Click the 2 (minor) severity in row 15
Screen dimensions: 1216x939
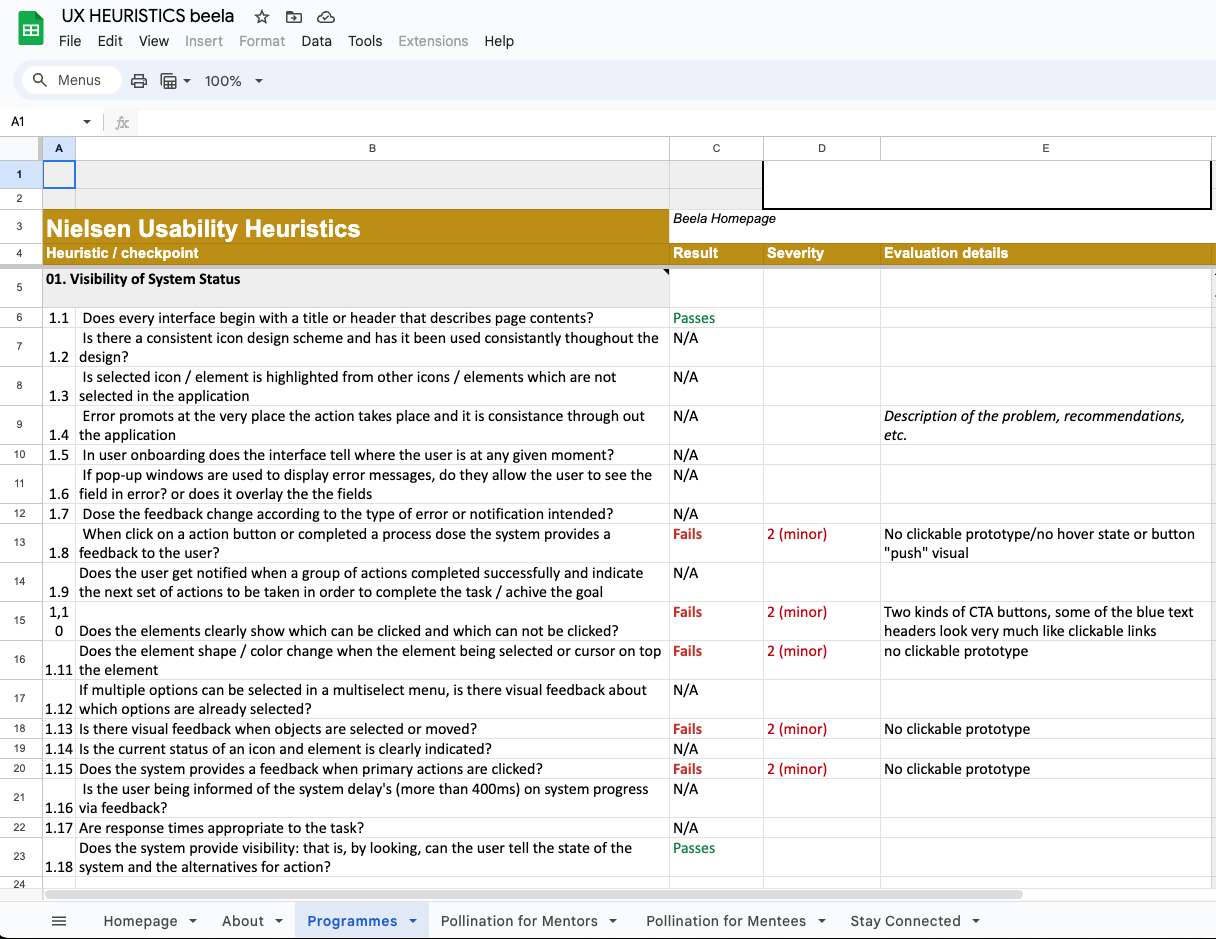click(822, 621)
